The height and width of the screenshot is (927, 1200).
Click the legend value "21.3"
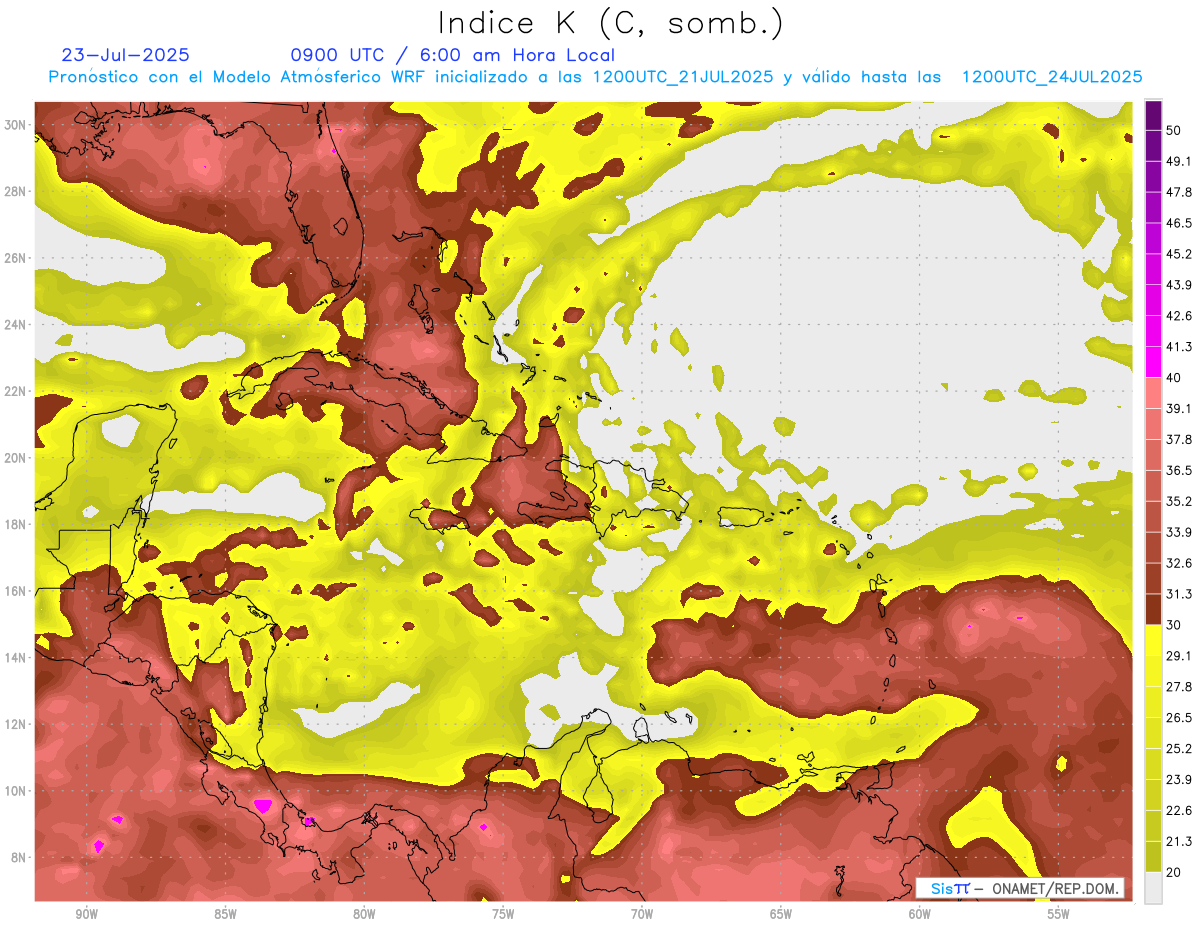click(1179, 841)
